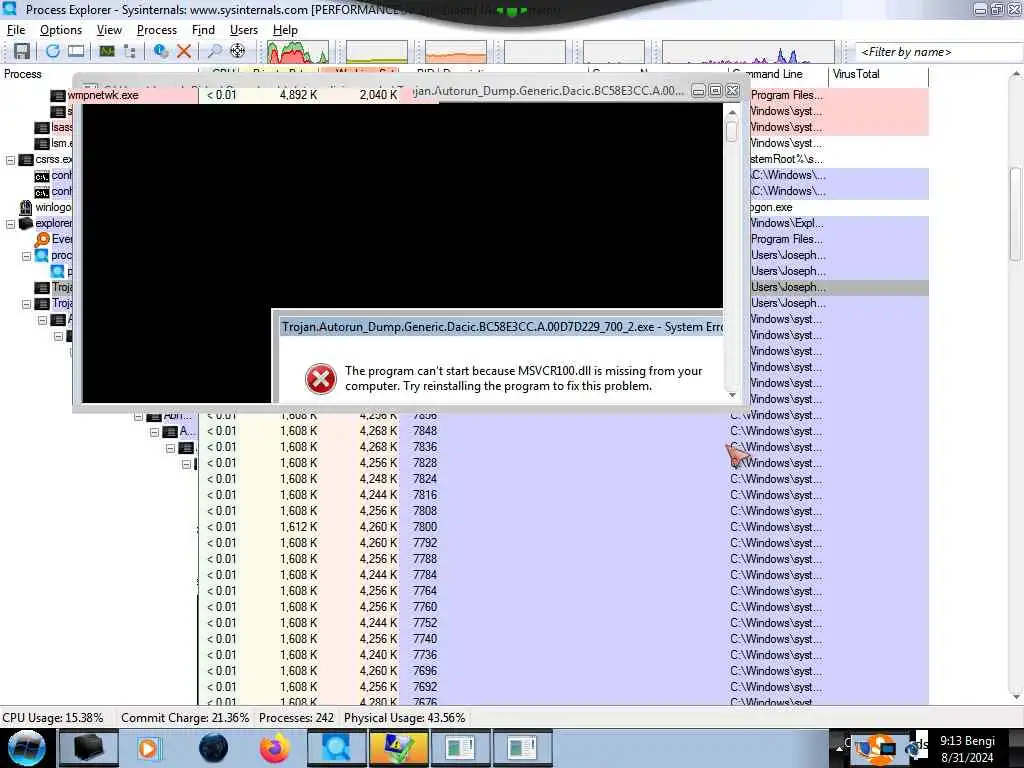Click the red error icon in System Error dialog

tap(321, 378)
